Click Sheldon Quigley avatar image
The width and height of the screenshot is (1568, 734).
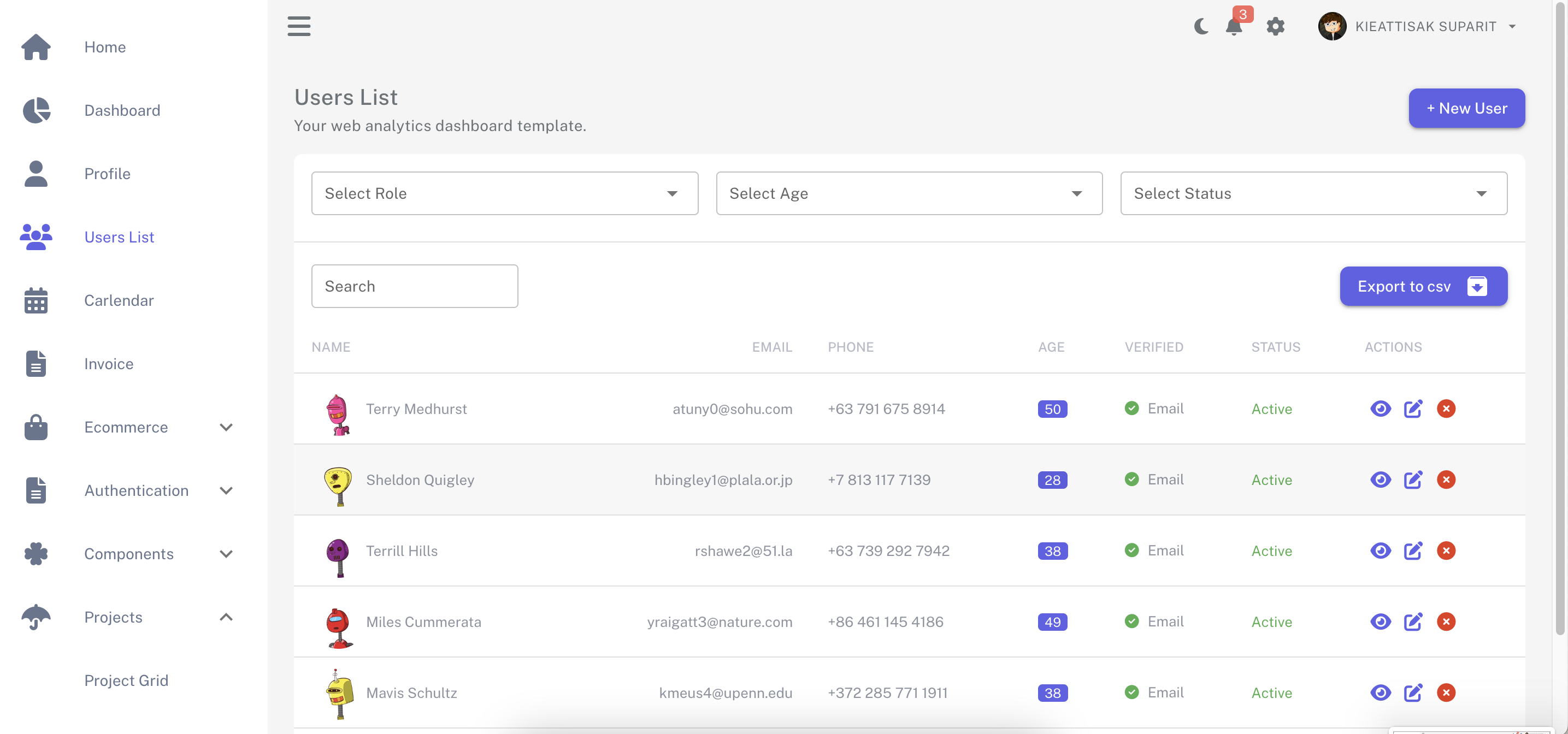point(338,486)
